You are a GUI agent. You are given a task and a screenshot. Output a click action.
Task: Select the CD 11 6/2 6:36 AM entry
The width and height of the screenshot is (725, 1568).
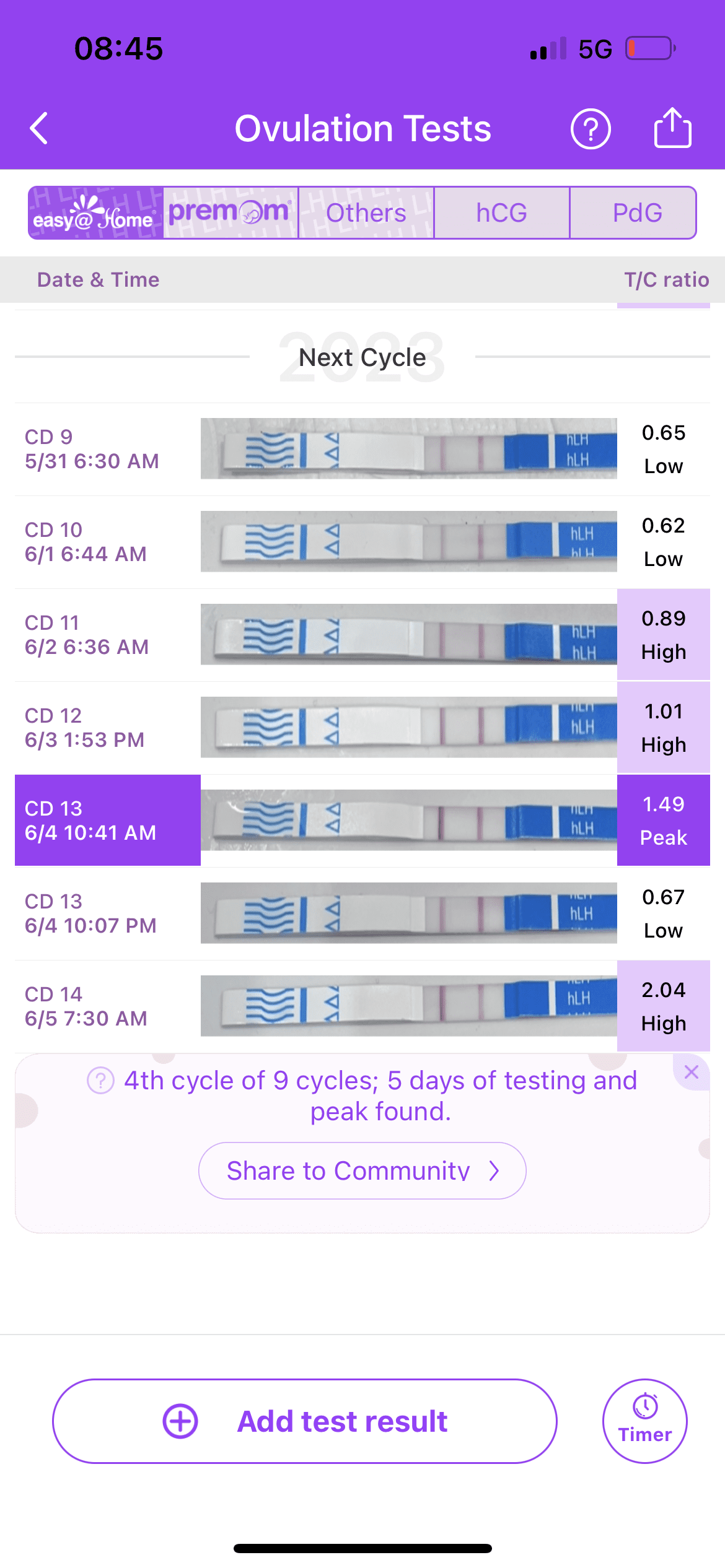[87, 635]
